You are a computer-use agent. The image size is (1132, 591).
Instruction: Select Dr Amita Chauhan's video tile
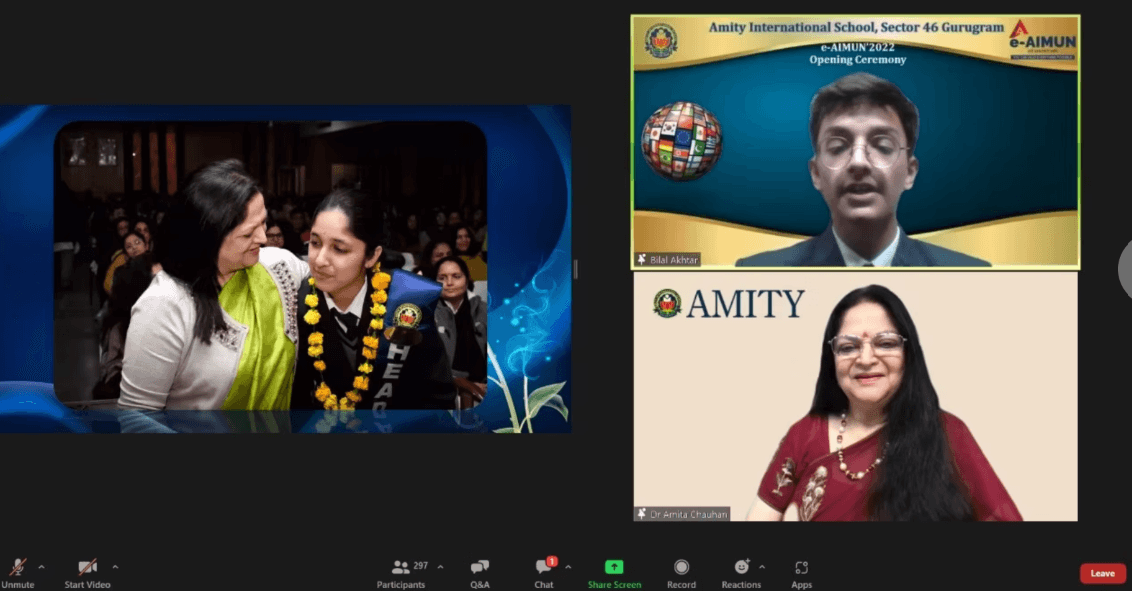pos(855,396)
